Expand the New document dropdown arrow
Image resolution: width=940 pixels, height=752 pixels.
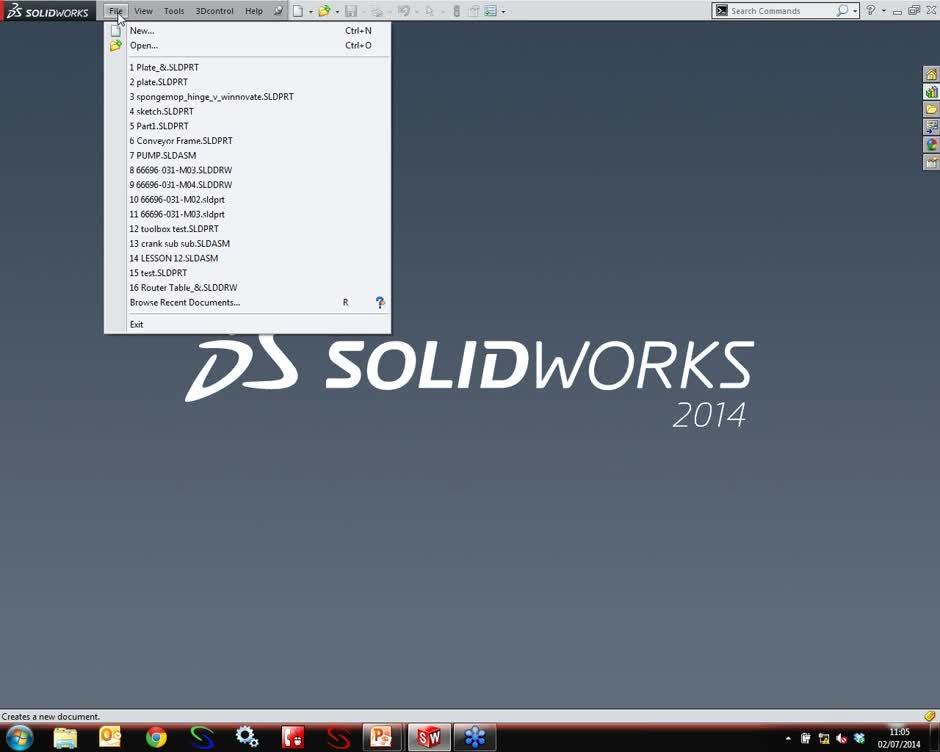coord(310,10)
